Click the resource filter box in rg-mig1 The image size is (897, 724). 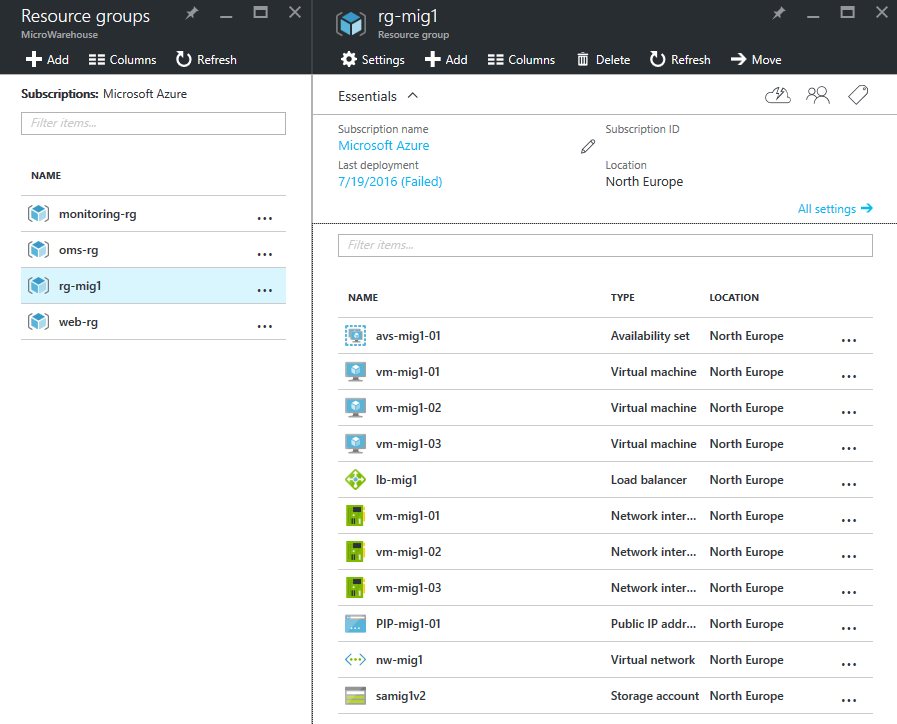605,245
